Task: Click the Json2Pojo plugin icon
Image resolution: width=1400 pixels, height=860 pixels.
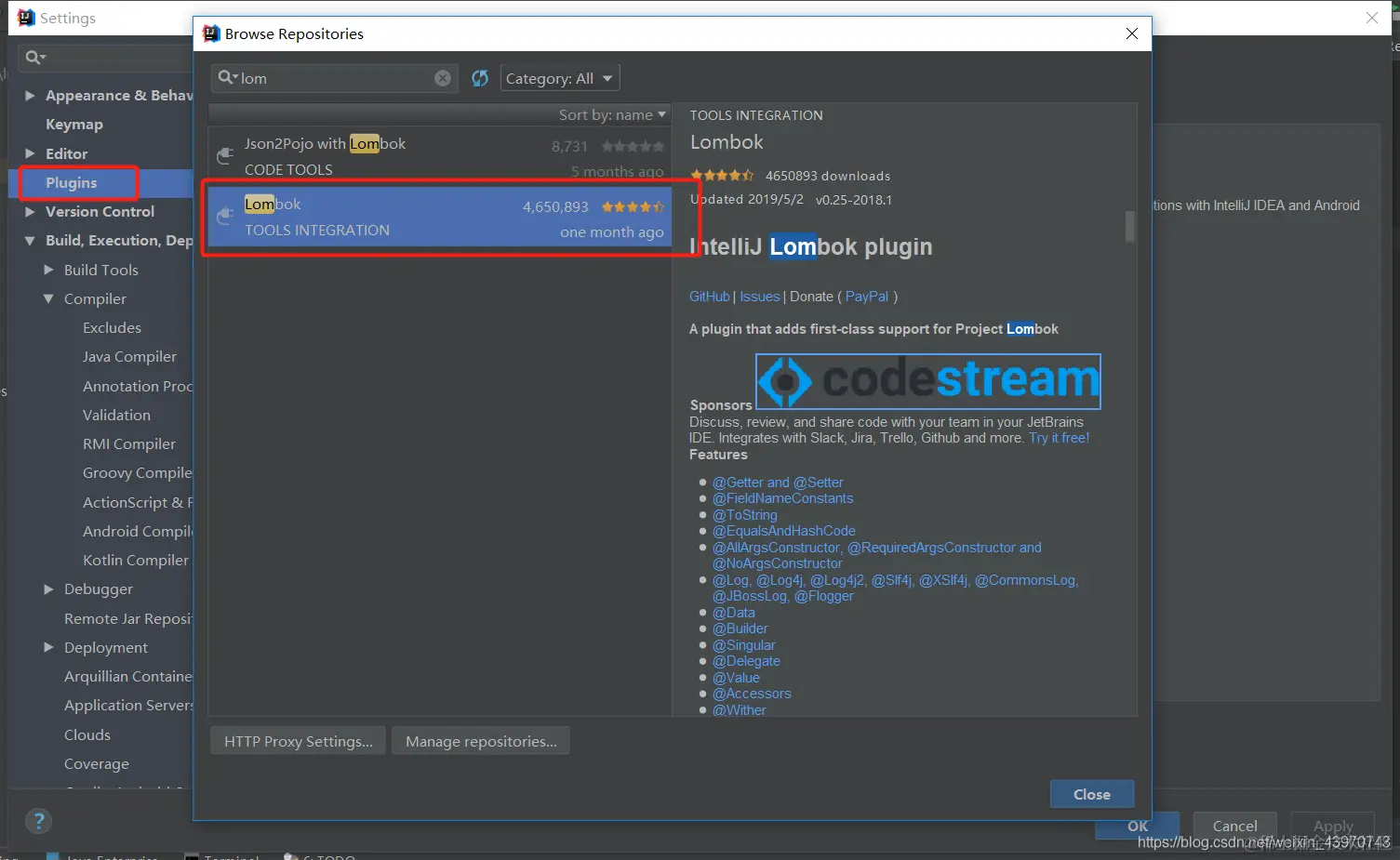Action: click(x=224, y=156)
